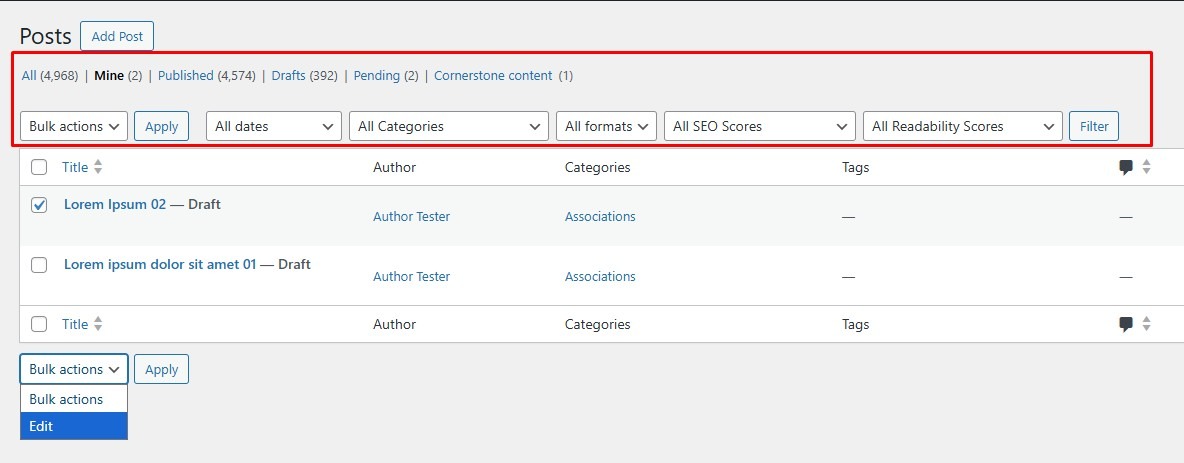Viewport: 1184px width, 463px height.
Task: Open the All SEO Scores dropdown
Action: (x=759, y=126)
